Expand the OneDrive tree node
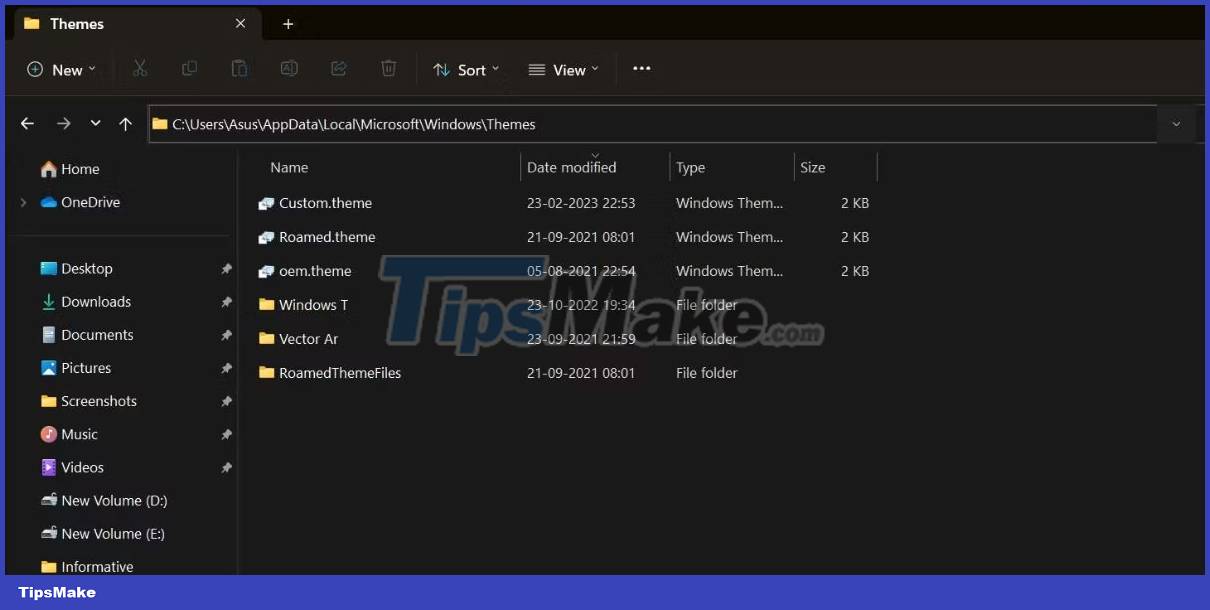The height and width of the screenshot is (610, 1210). click(22, 202)
